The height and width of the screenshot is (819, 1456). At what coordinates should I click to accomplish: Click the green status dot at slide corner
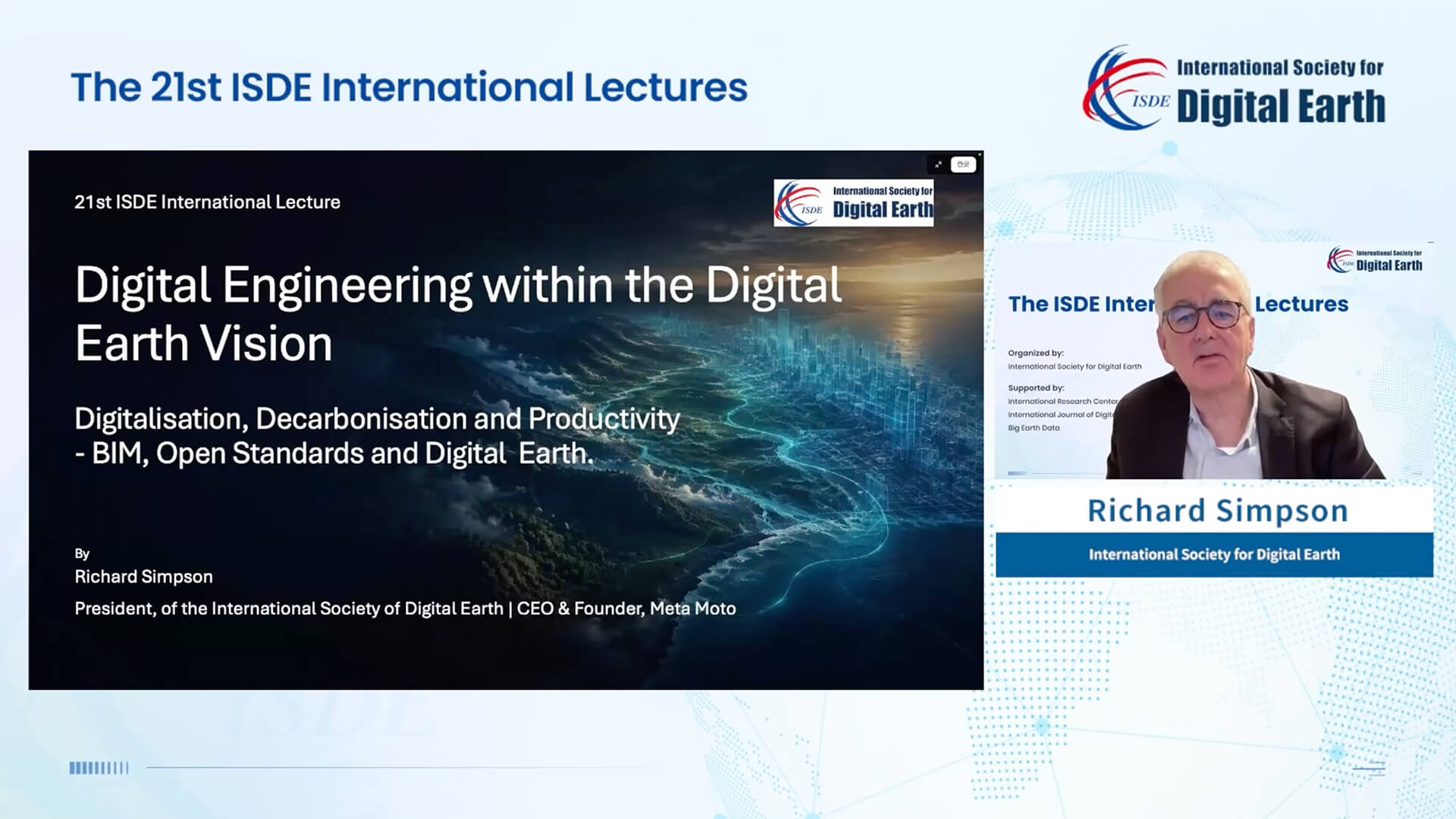[x=980, y=154]
